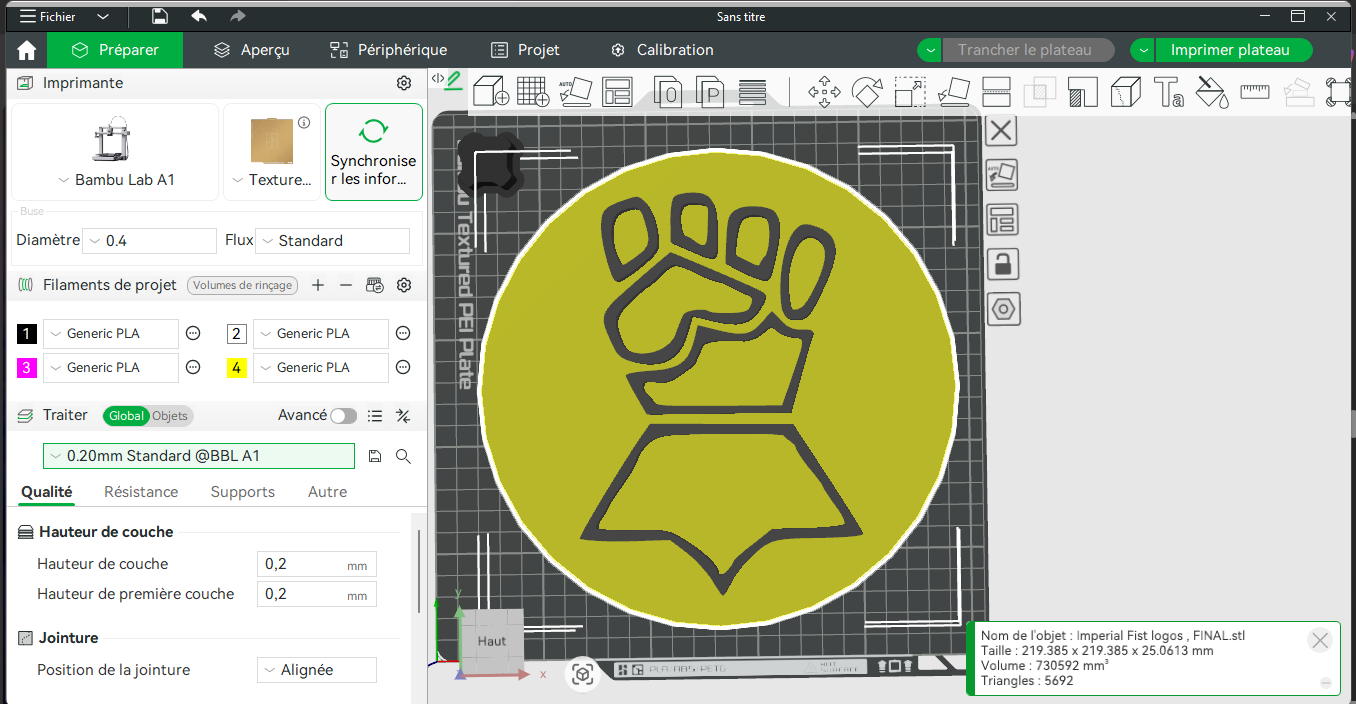Open the support painting tool
The height and width of the screenshot is (704, 1356).
1083,92
